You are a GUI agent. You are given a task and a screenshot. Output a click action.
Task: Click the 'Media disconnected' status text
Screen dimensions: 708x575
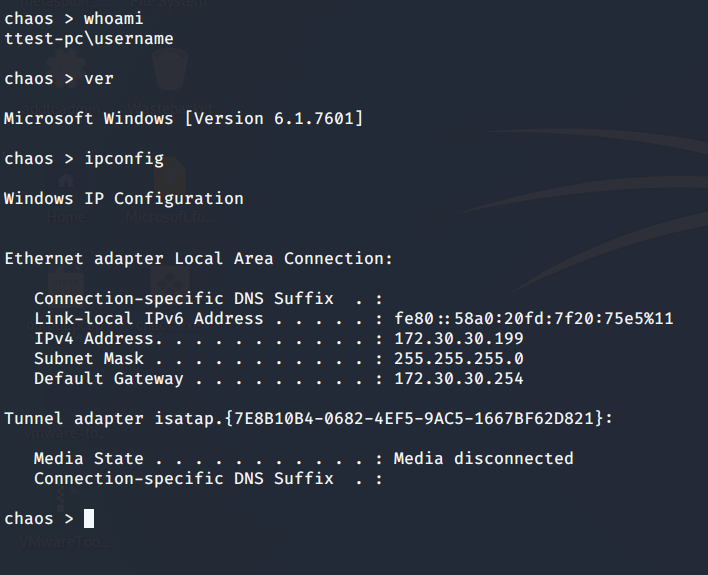tap(483, 459)
